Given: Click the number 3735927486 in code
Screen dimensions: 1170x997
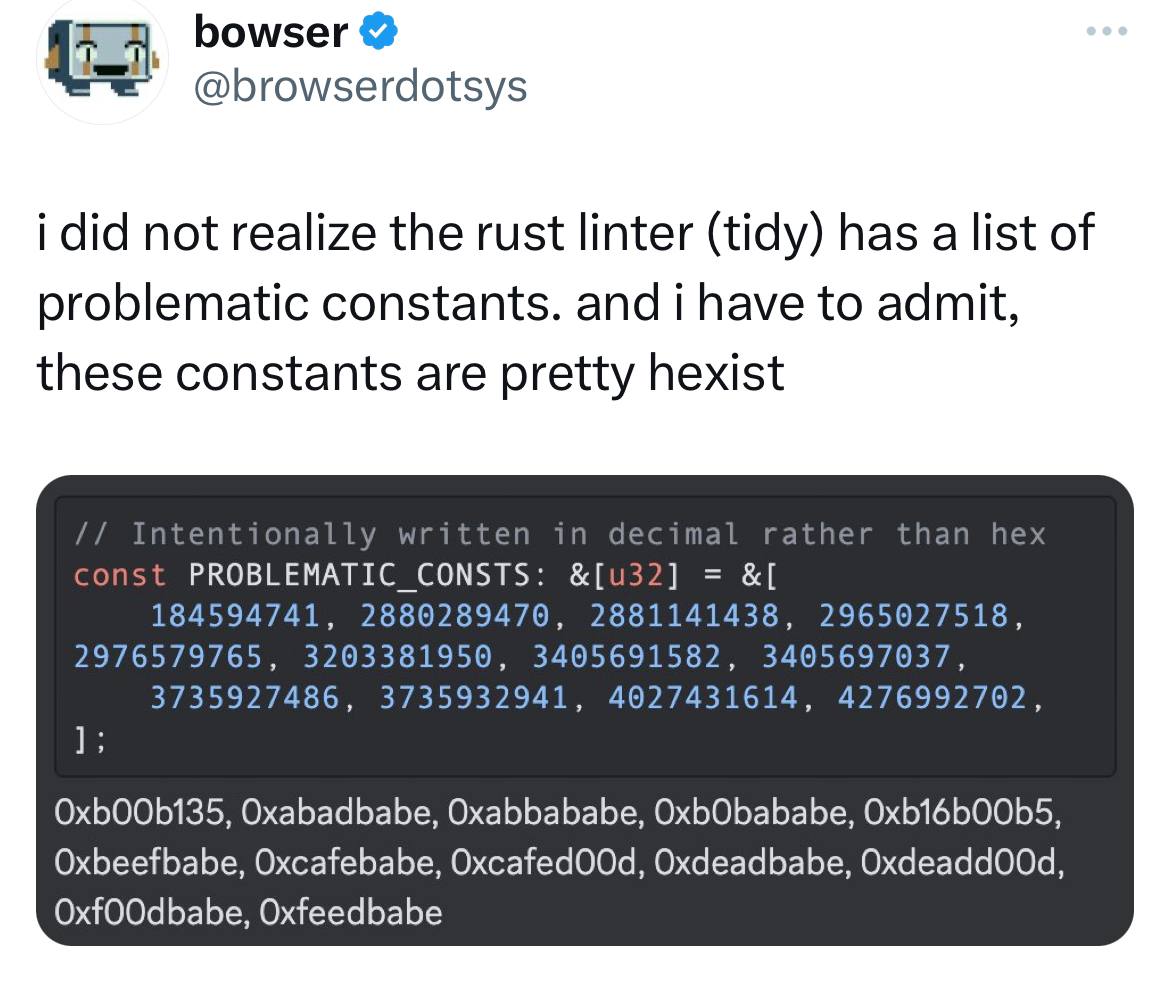Looking at the screenshot, I should click(245, 698).
